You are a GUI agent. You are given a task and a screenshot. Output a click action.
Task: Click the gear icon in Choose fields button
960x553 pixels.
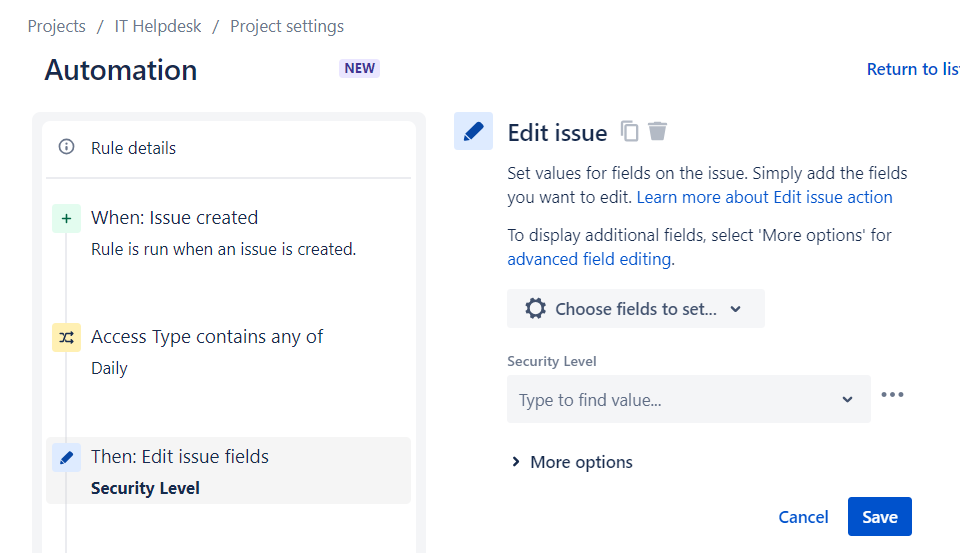click(x=536, y=309)
